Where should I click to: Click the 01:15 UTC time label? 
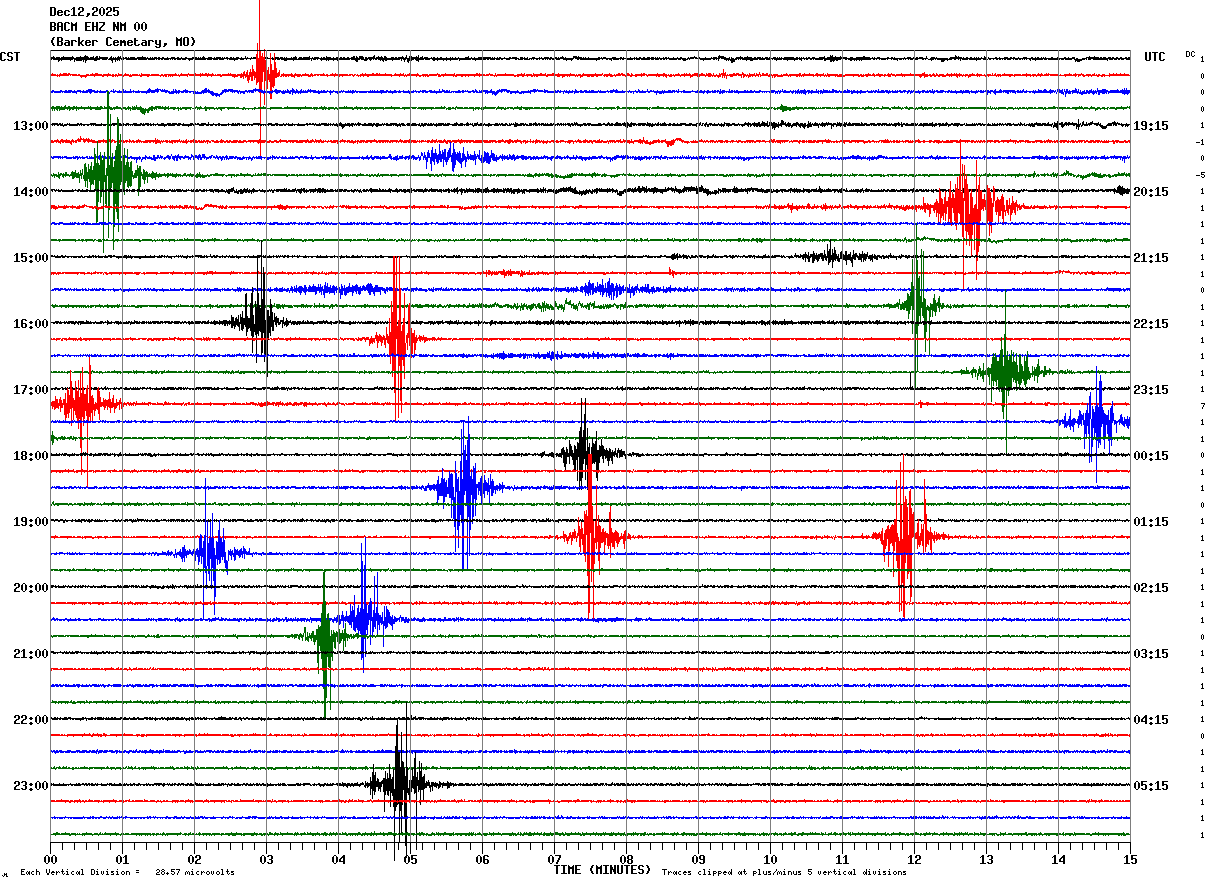pyautogui.click(x=1151, y=522)
